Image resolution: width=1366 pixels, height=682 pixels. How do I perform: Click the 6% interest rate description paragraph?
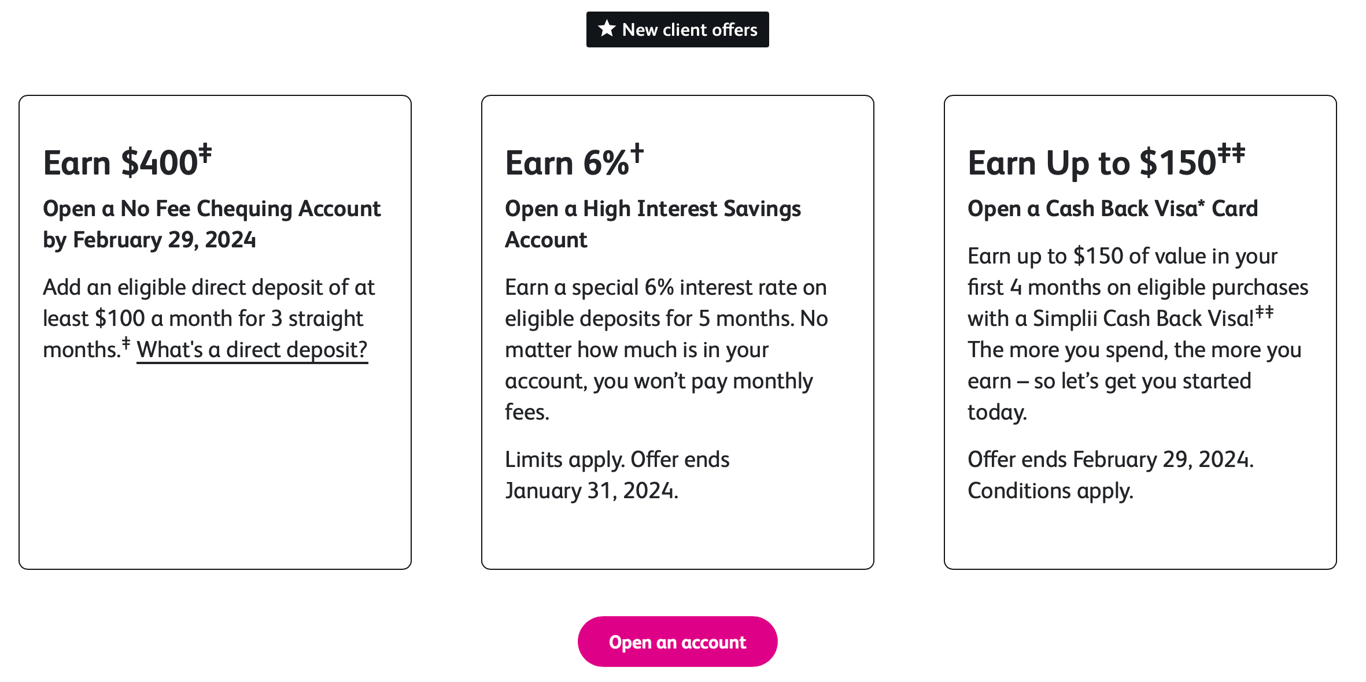tap(667, 350)
